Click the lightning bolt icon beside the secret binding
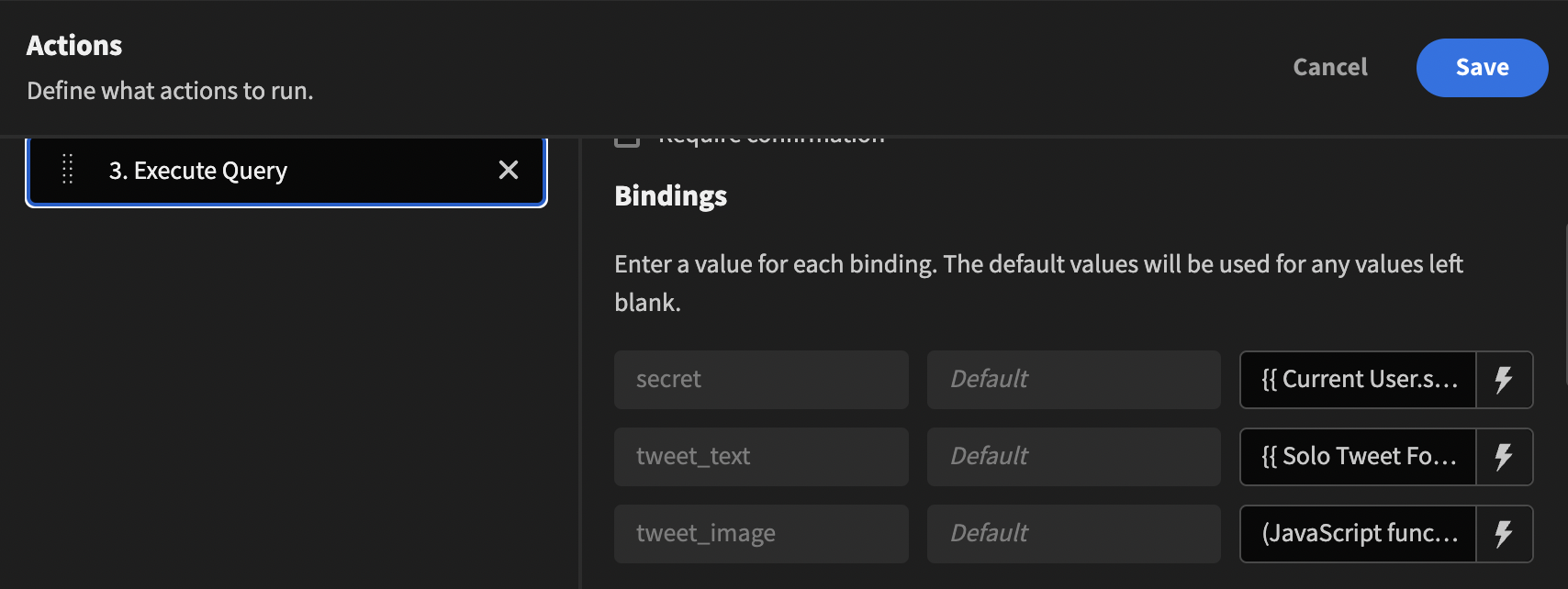1568x589 pixels. 1505,379
